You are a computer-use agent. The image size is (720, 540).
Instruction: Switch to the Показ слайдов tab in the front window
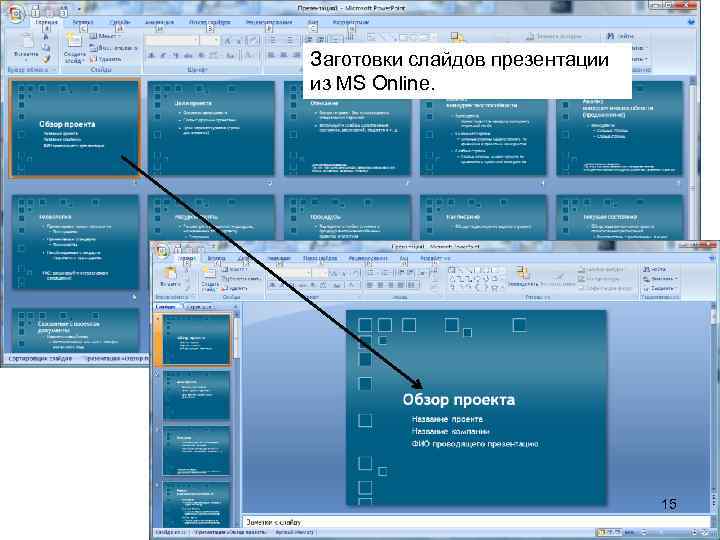(321, 259)
